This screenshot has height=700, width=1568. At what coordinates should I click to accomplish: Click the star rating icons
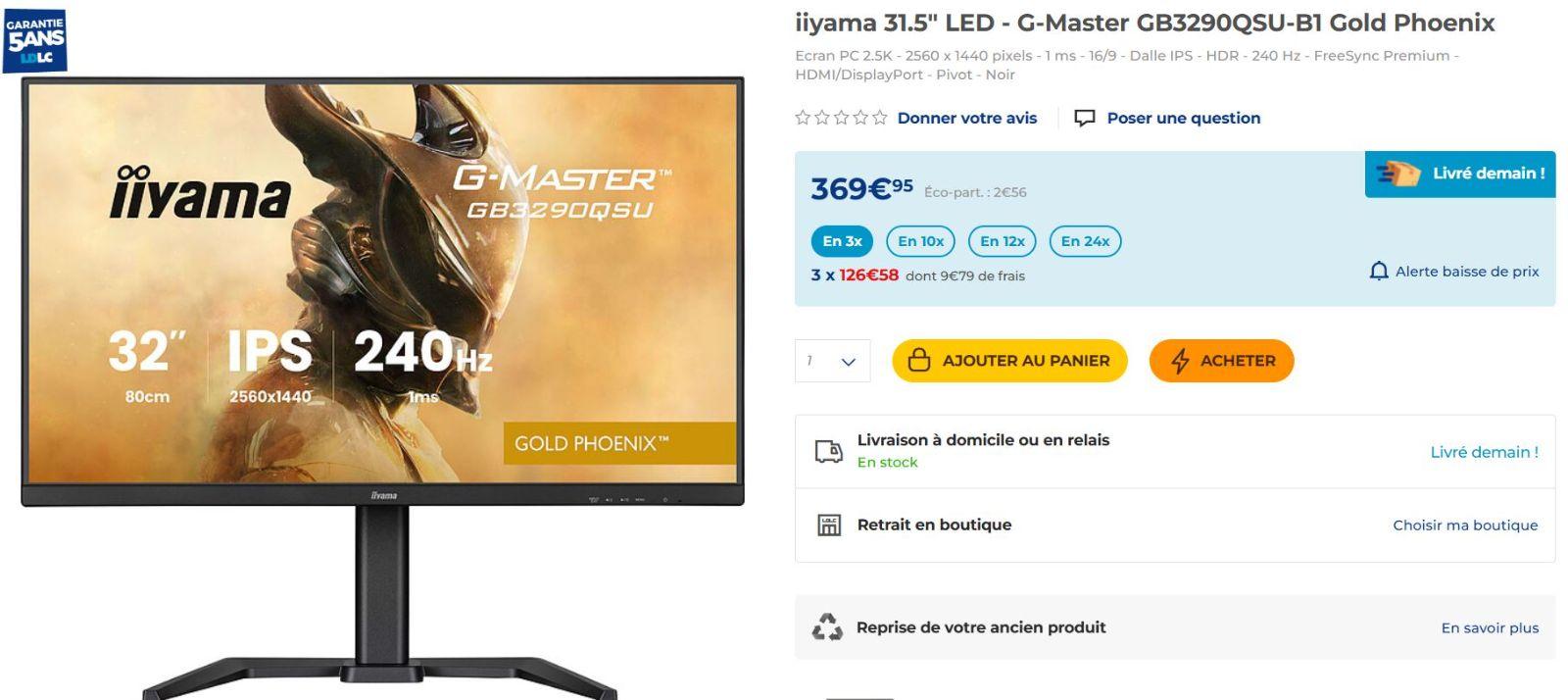(841, 118)
